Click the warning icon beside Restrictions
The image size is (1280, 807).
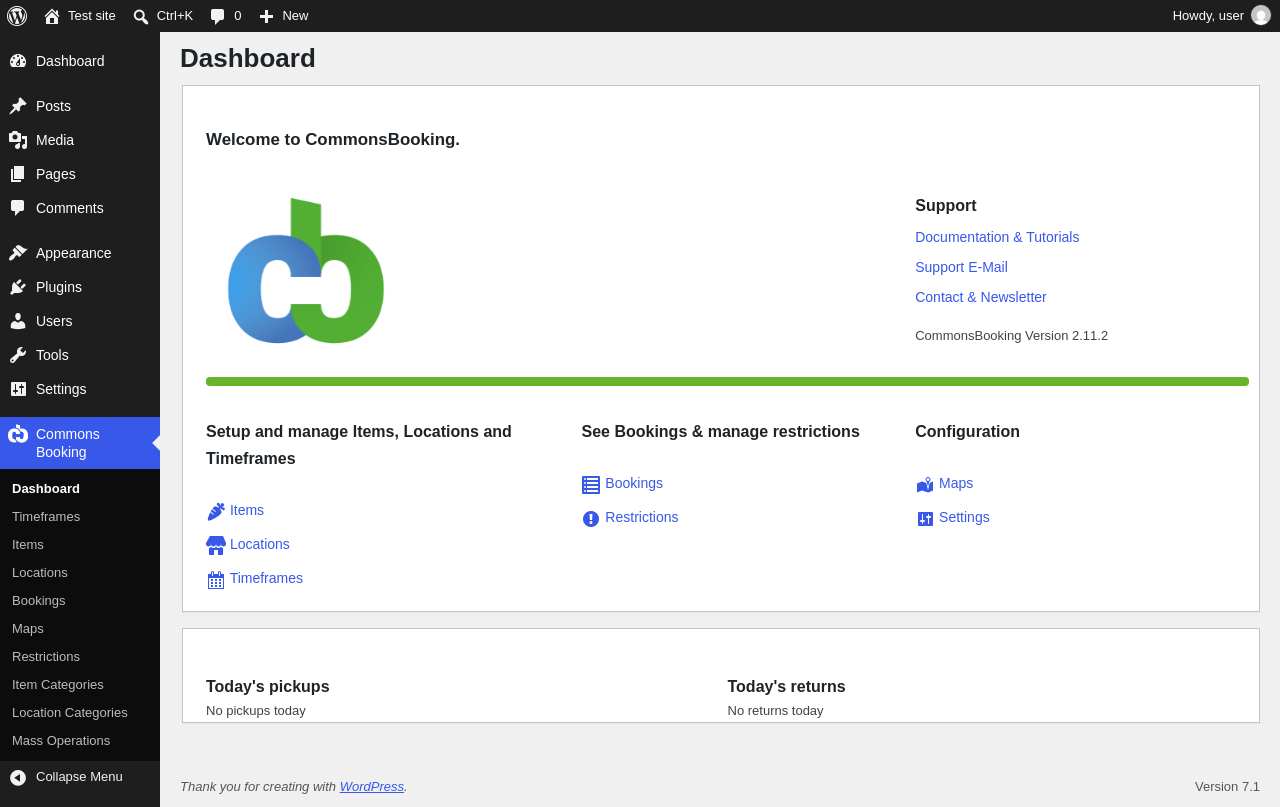coord(591,519)
